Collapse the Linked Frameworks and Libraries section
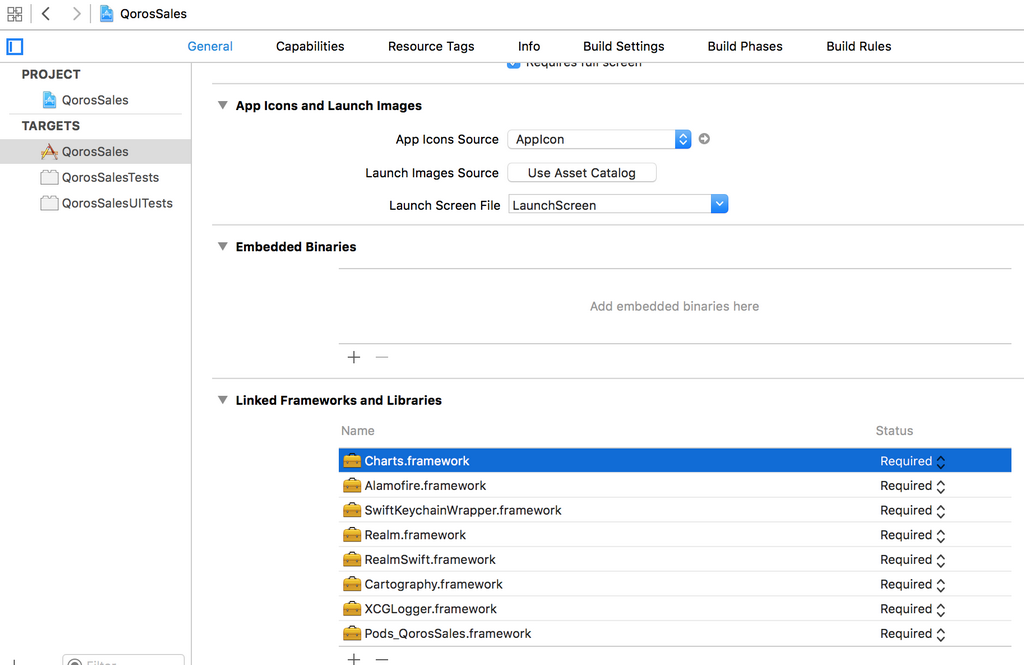 pos(223,400)
